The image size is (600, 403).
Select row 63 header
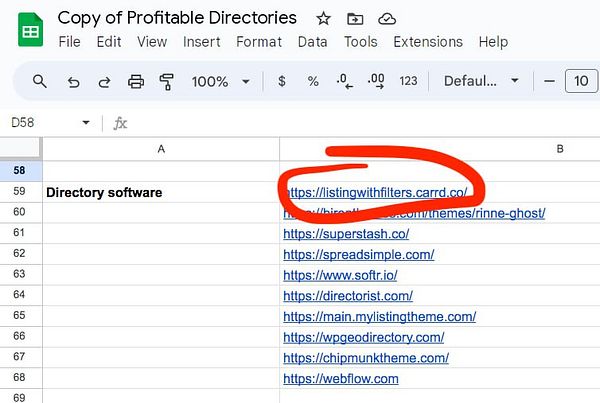21,274
